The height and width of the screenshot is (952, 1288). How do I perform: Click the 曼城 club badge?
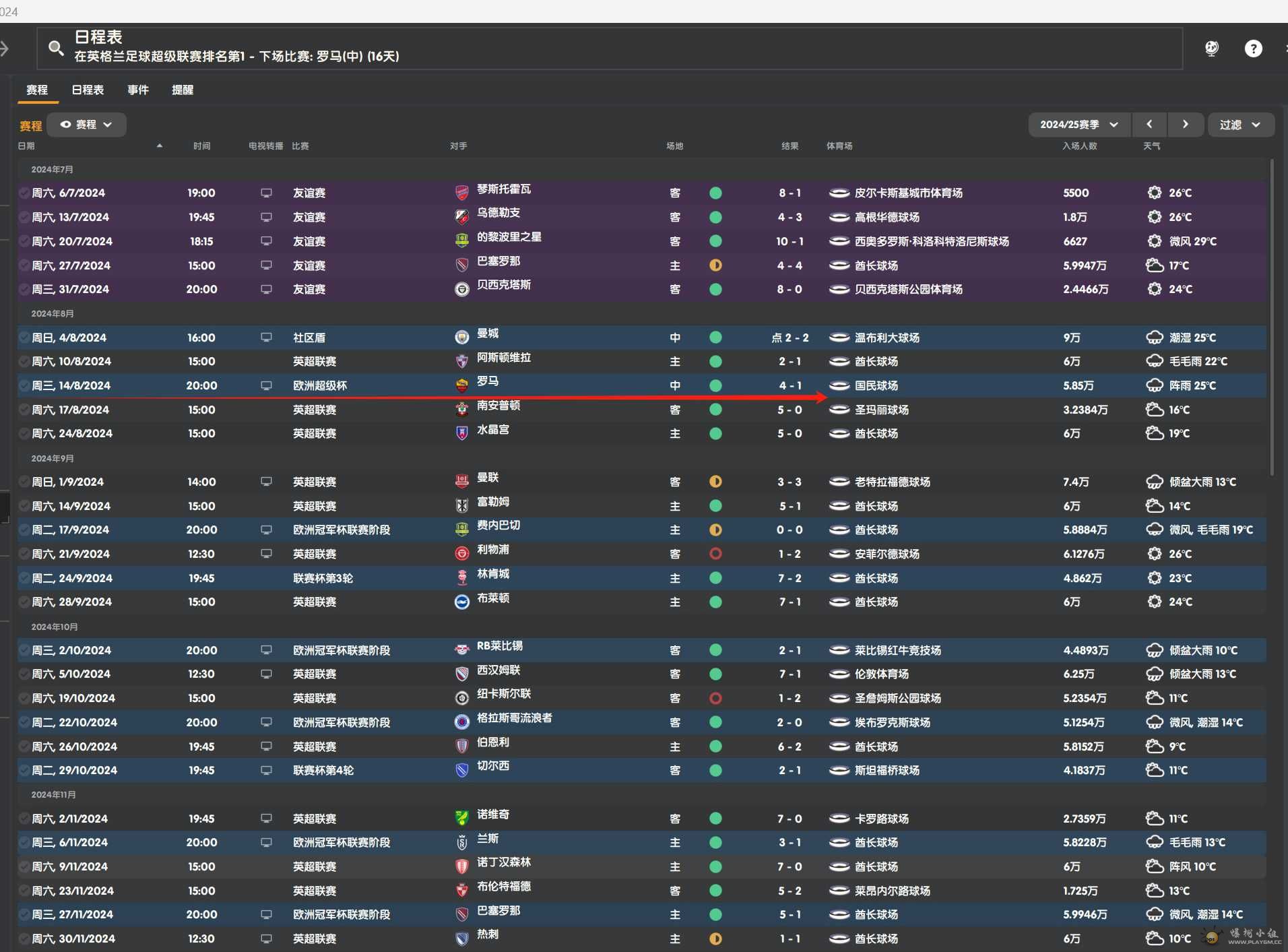click(462, 338)
